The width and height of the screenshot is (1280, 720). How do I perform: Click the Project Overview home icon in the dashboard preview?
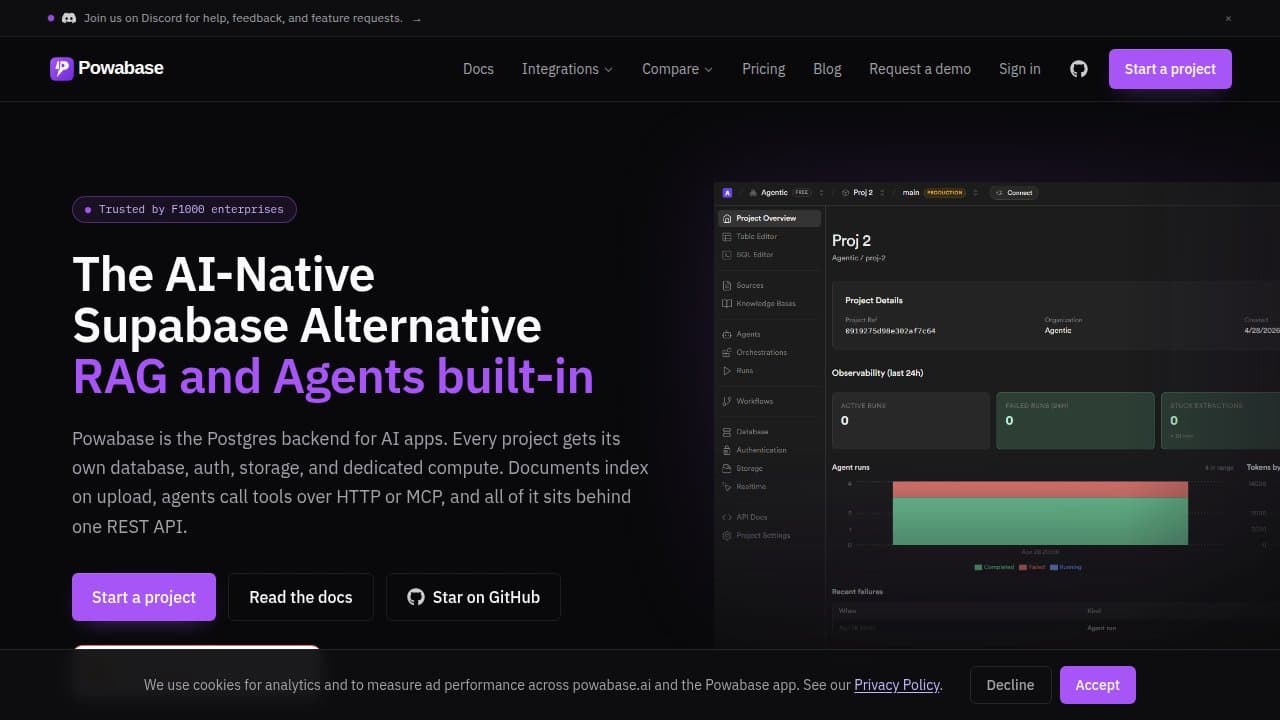(727, 218)
